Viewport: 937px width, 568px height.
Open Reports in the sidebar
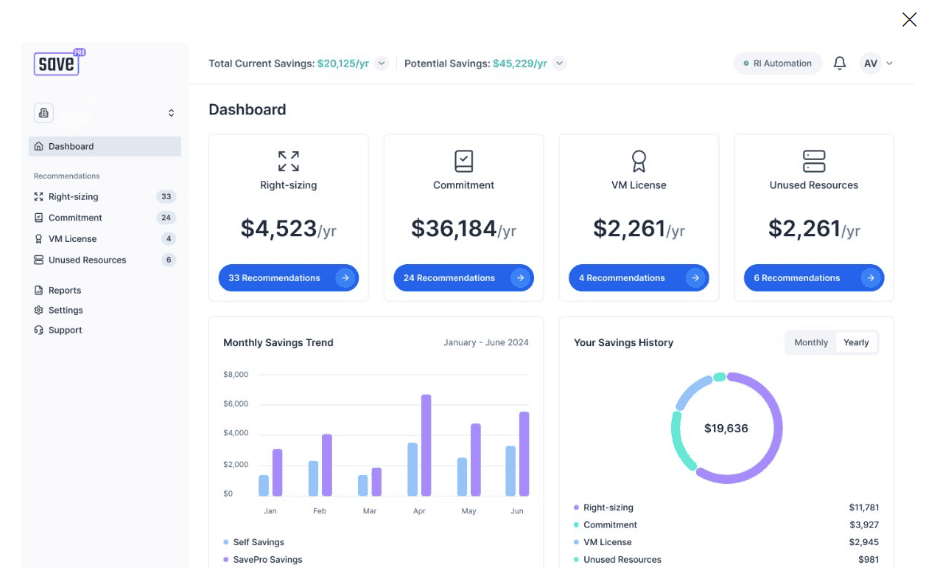click(x=64, y=291)
